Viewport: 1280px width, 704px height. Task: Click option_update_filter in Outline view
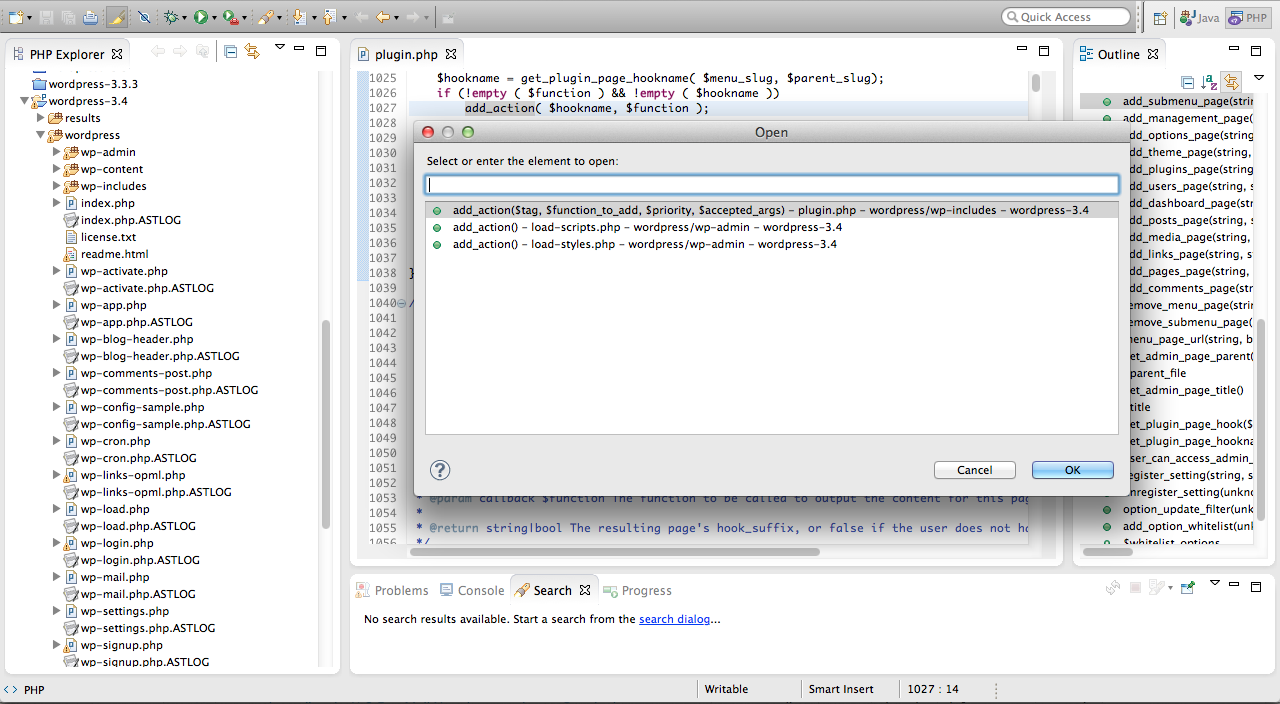pos(1188,509)
